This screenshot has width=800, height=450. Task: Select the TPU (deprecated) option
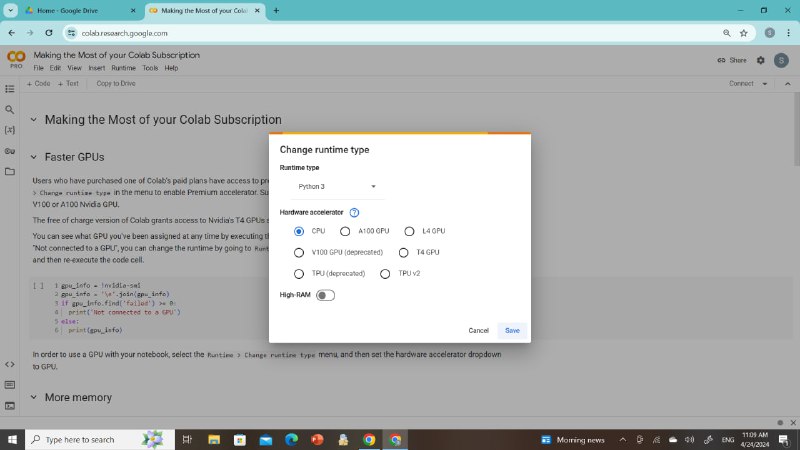299,274
